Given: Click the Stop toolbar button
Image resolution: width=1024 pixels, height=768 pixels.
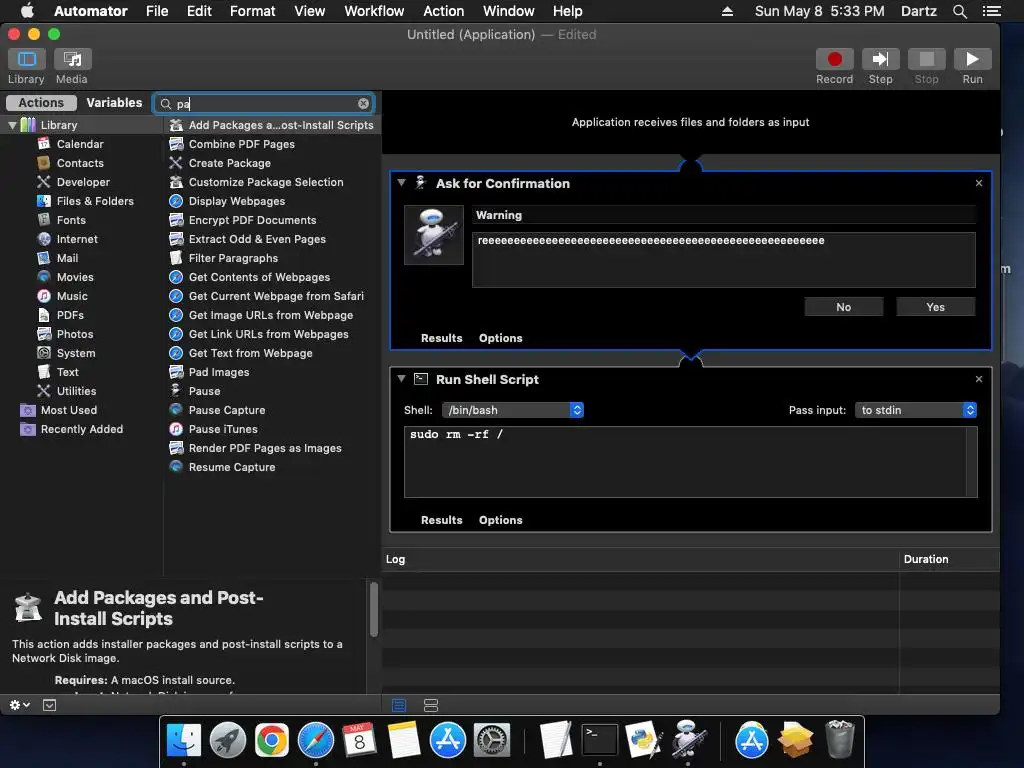Looking at the screenshot, I should click(x=926, y=59).
